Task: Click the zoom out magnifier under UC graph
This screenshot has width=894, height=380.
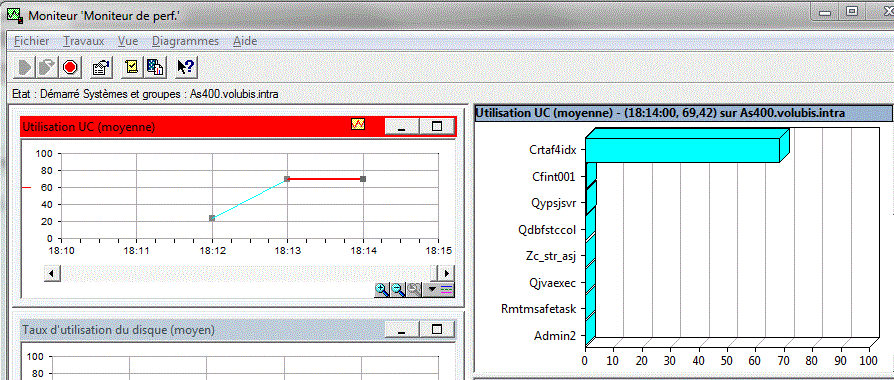Action: pos(397,289)
